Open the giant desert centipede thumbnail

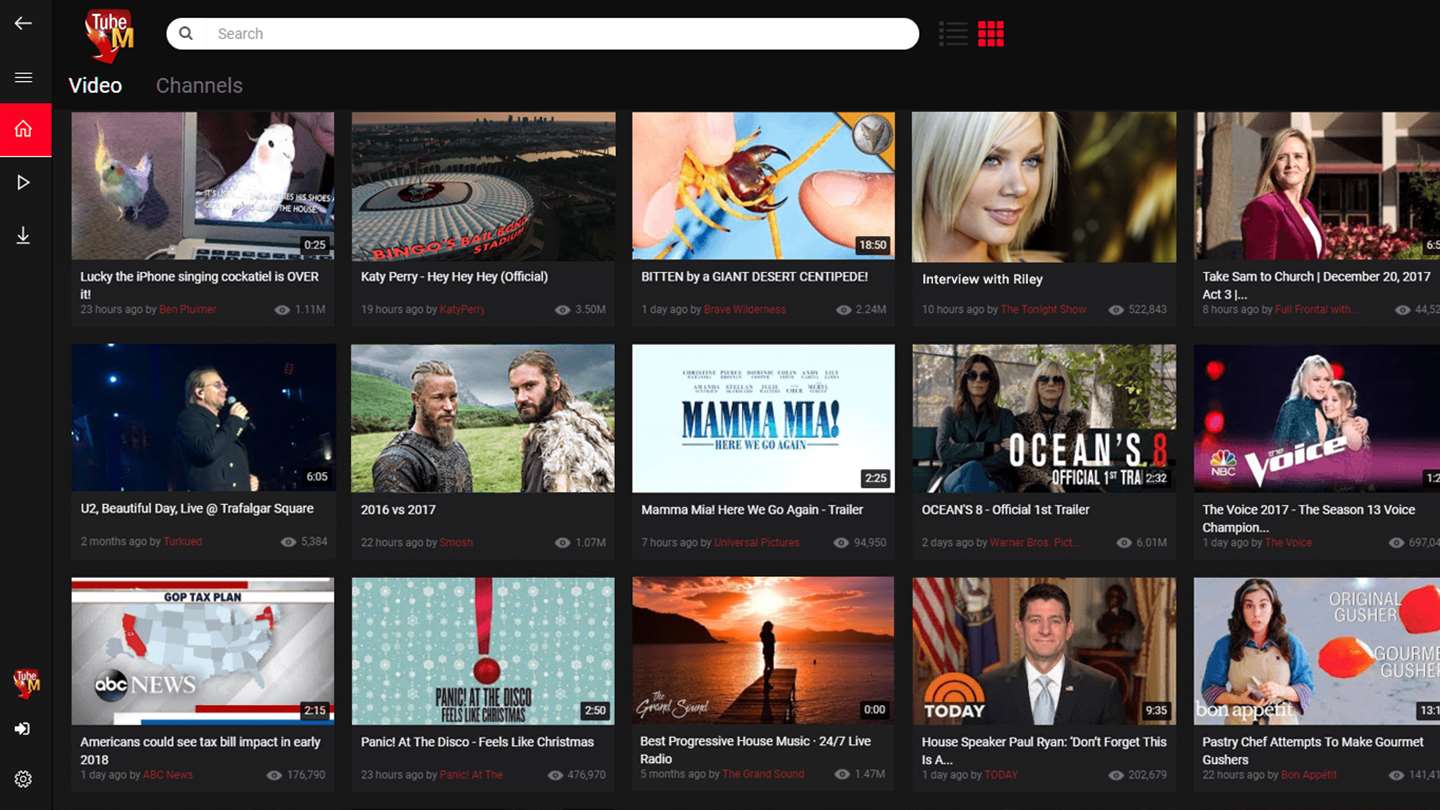[x=763, y=186]
